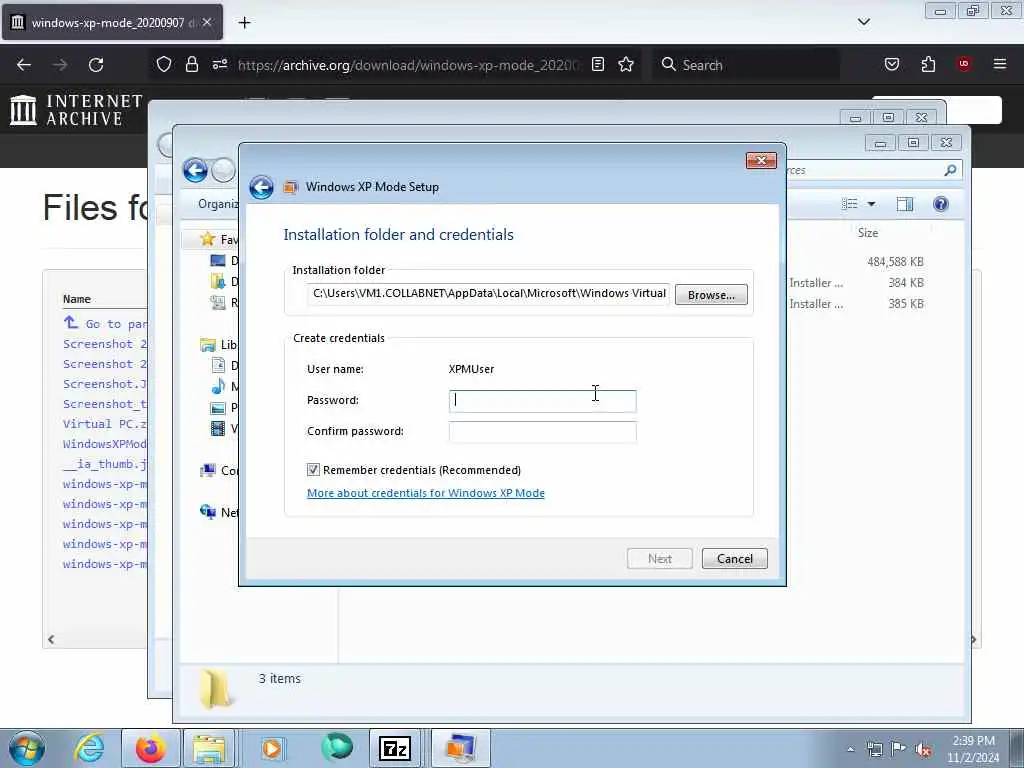
Task: Click the Firefox reload button
Action: tap(96, 65)
